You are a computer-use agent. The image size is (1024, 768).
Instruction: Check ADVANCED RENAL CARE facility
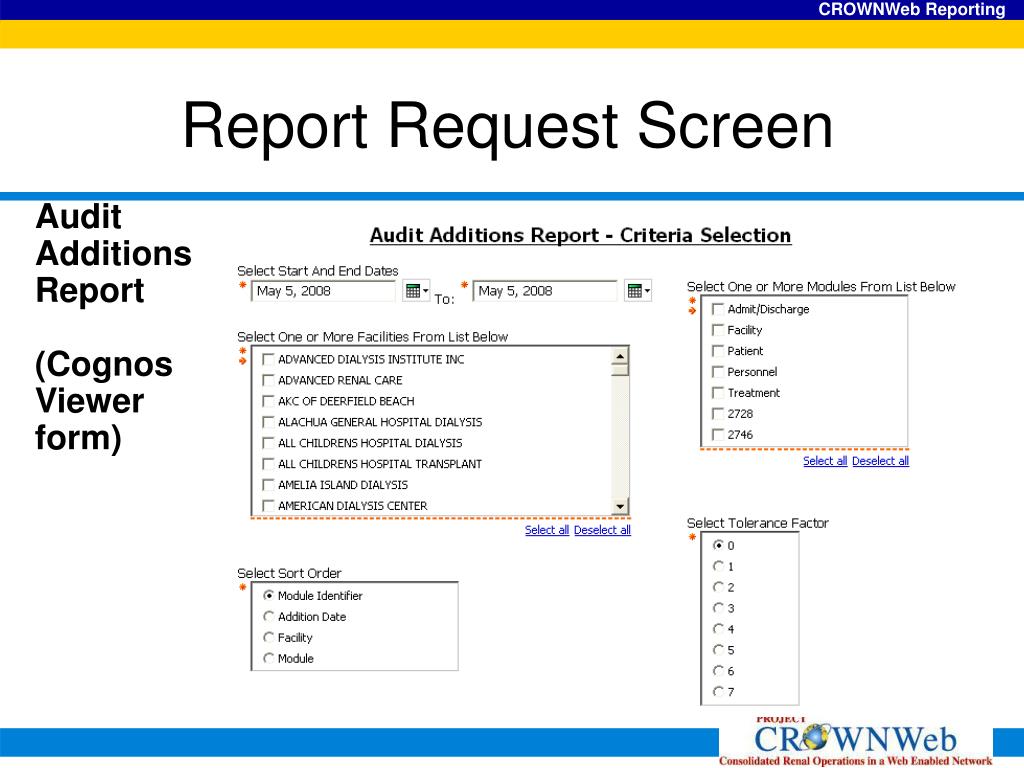tap(268, 380)
